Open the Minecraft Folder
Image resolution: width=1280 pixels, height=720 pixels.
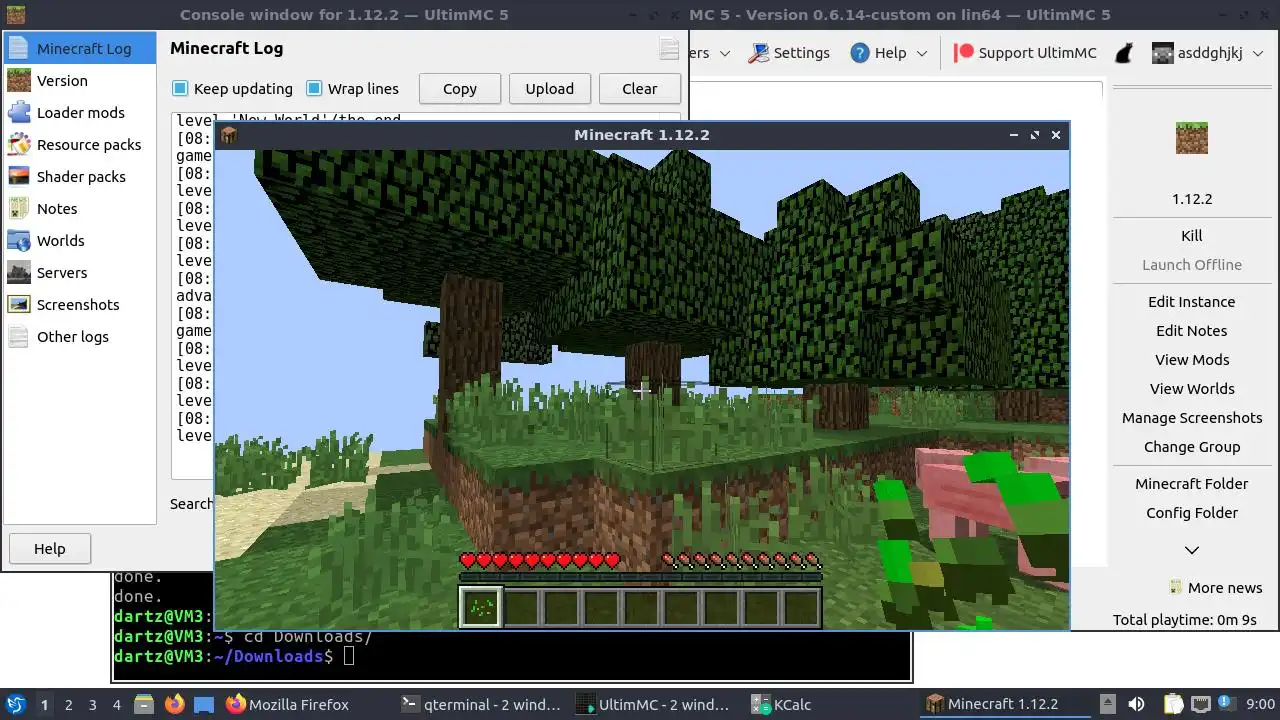(1192, 484)
